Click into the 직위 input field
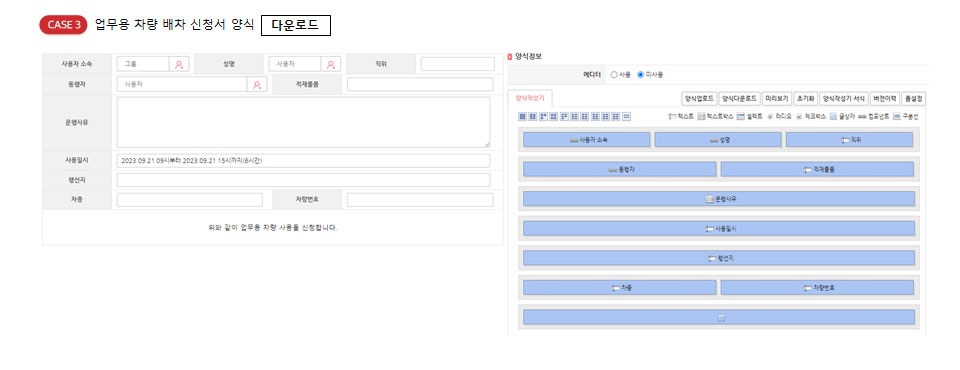The image size is (960, 370). (457, 64)
